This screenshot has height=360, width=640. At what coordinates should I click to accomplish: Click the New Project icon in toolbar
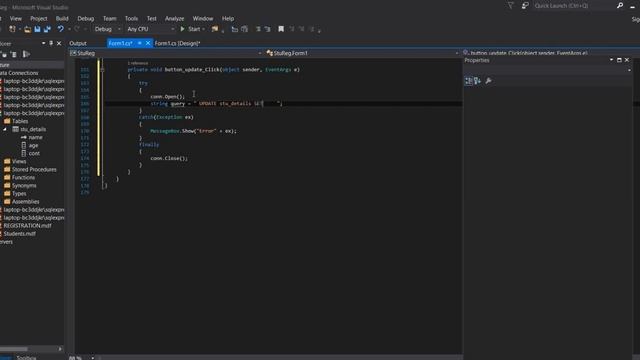[12, 29]
